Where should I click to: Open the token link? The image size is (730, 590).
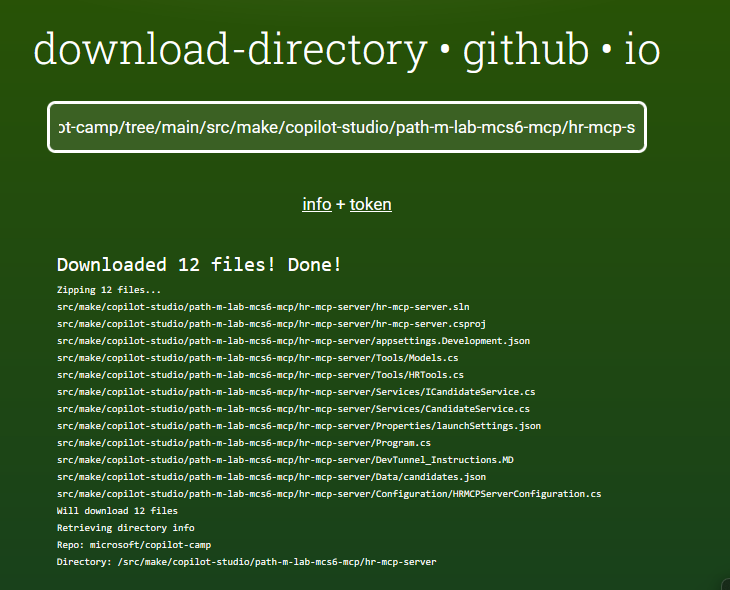tap(370, 204)
